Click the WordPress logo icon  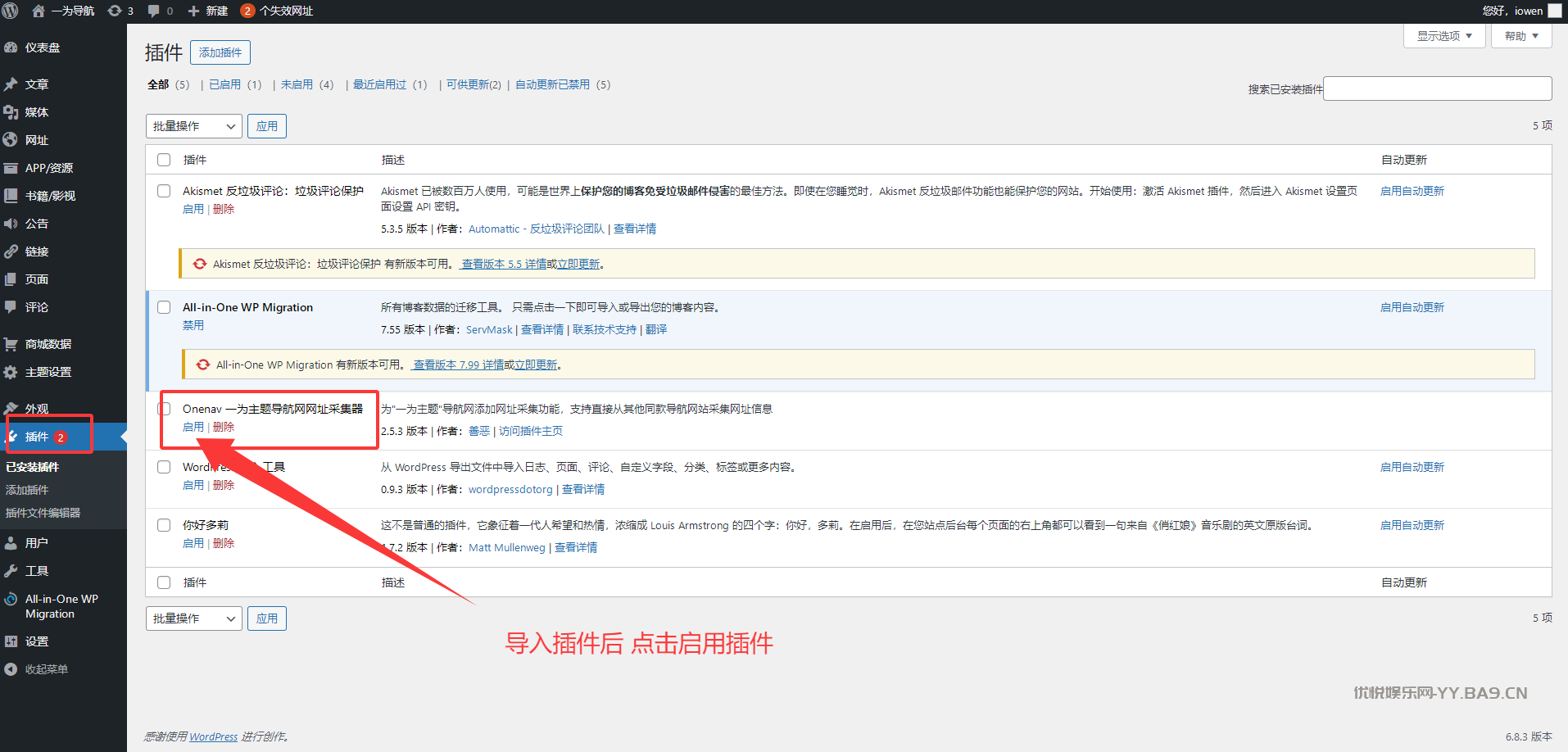[11, 11]
